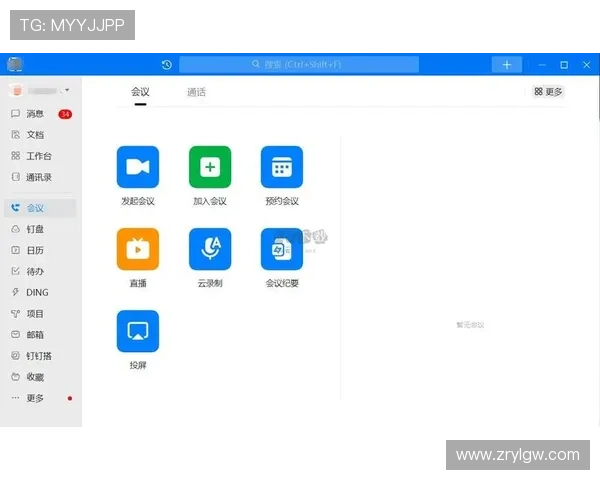
Task: Launch the orange 直播 live broadcast icon
Action: pos(138,249)
